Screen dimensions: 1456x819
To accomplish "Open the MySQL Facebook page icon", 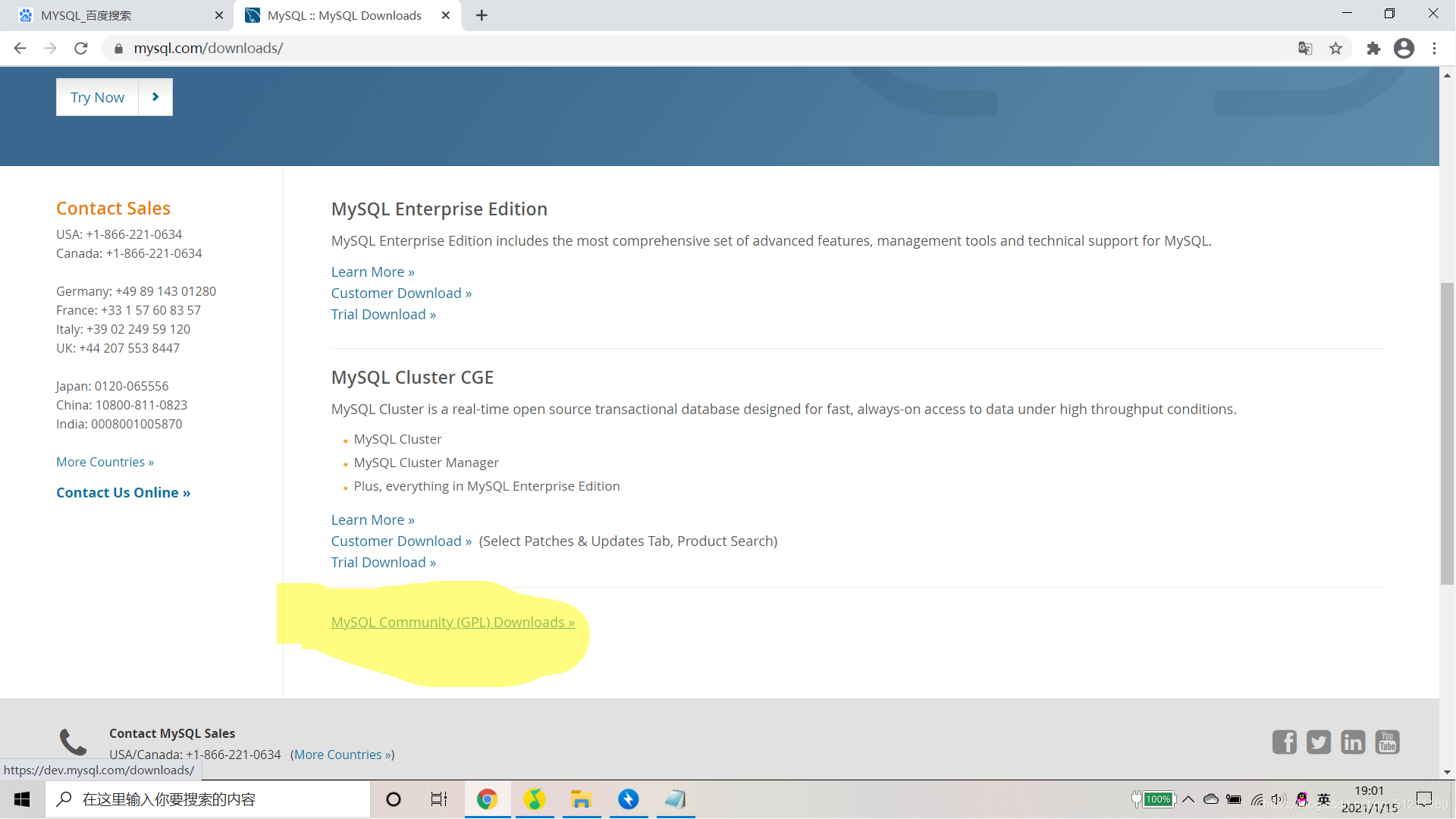I will pyautogui.click(x=1285, y=742).
